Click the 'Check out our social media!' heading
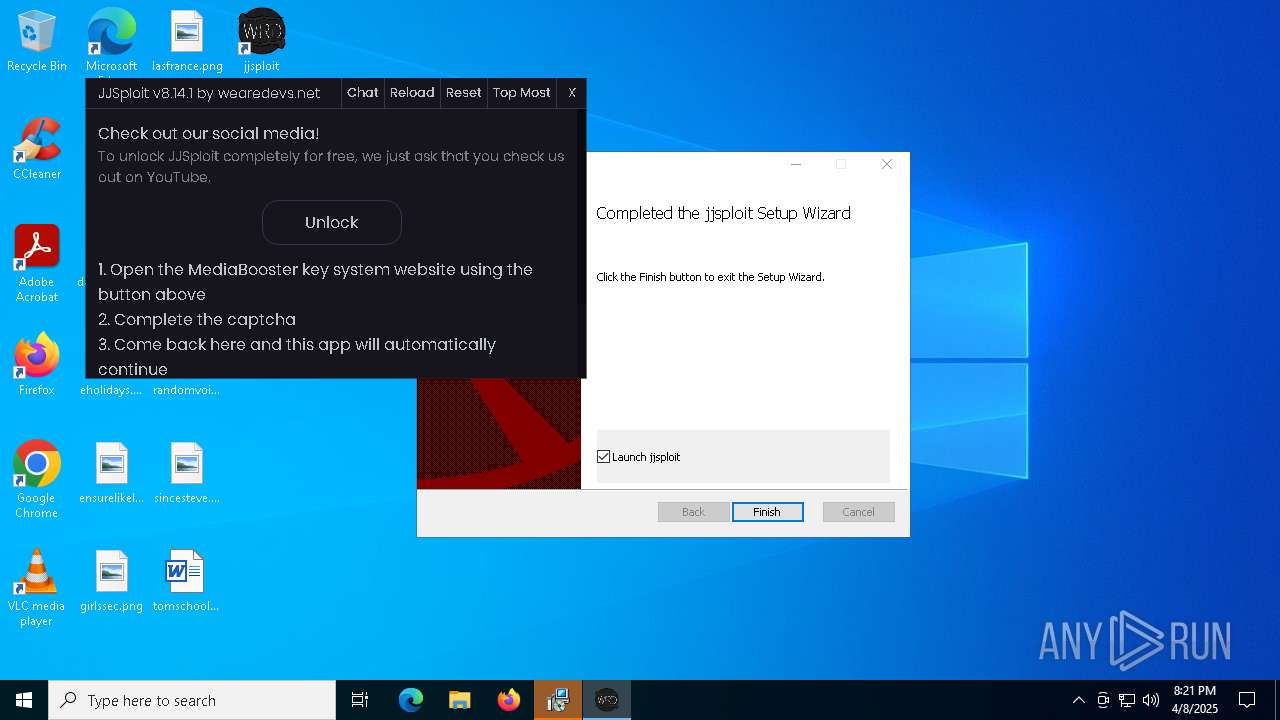The width and height of the screenshot is (1280, 720). [208, 133]
